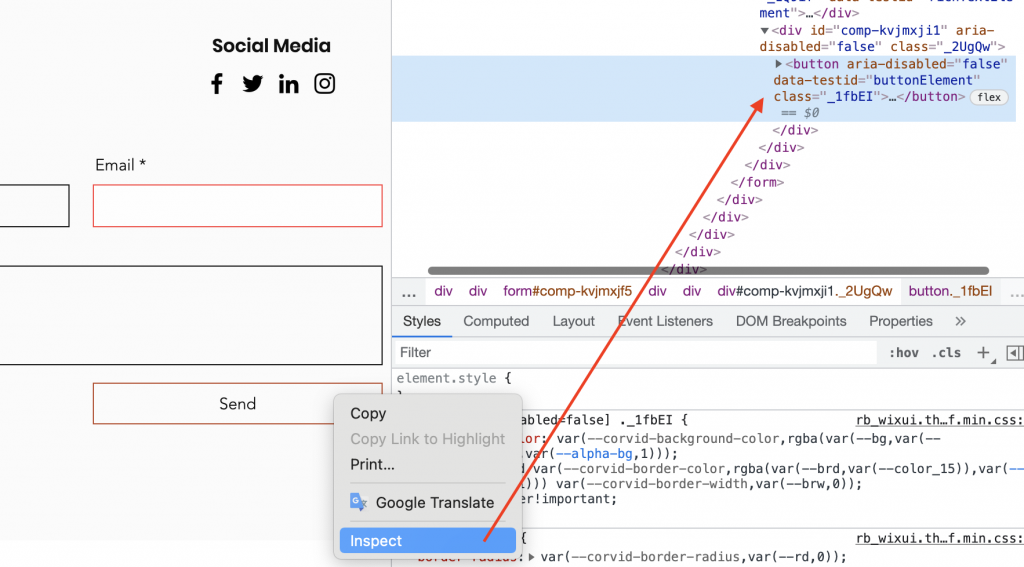1024x567 pixels.
Task: Click the Email input field
Action: pos(237,205)
